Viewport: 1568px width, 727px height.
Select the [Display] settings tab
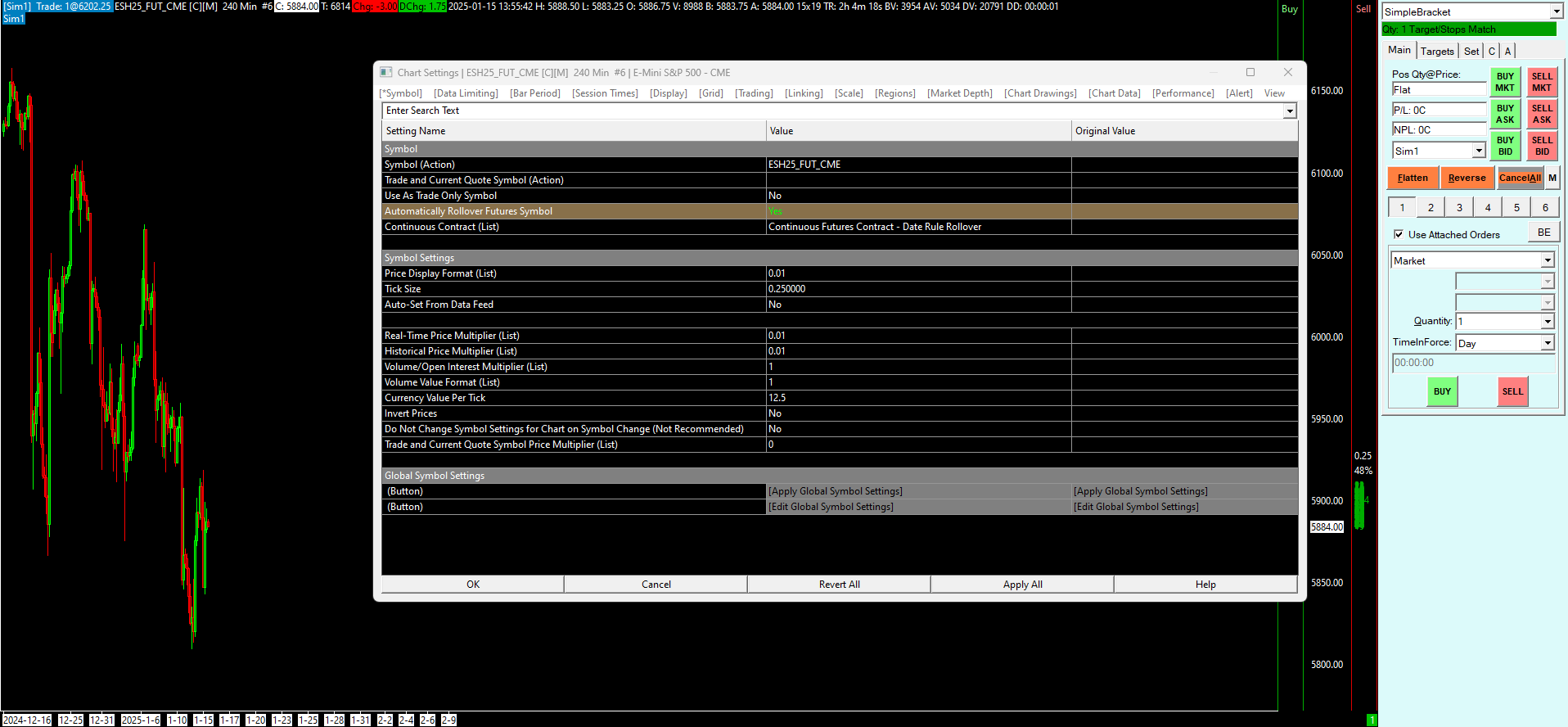coord(669,93)
